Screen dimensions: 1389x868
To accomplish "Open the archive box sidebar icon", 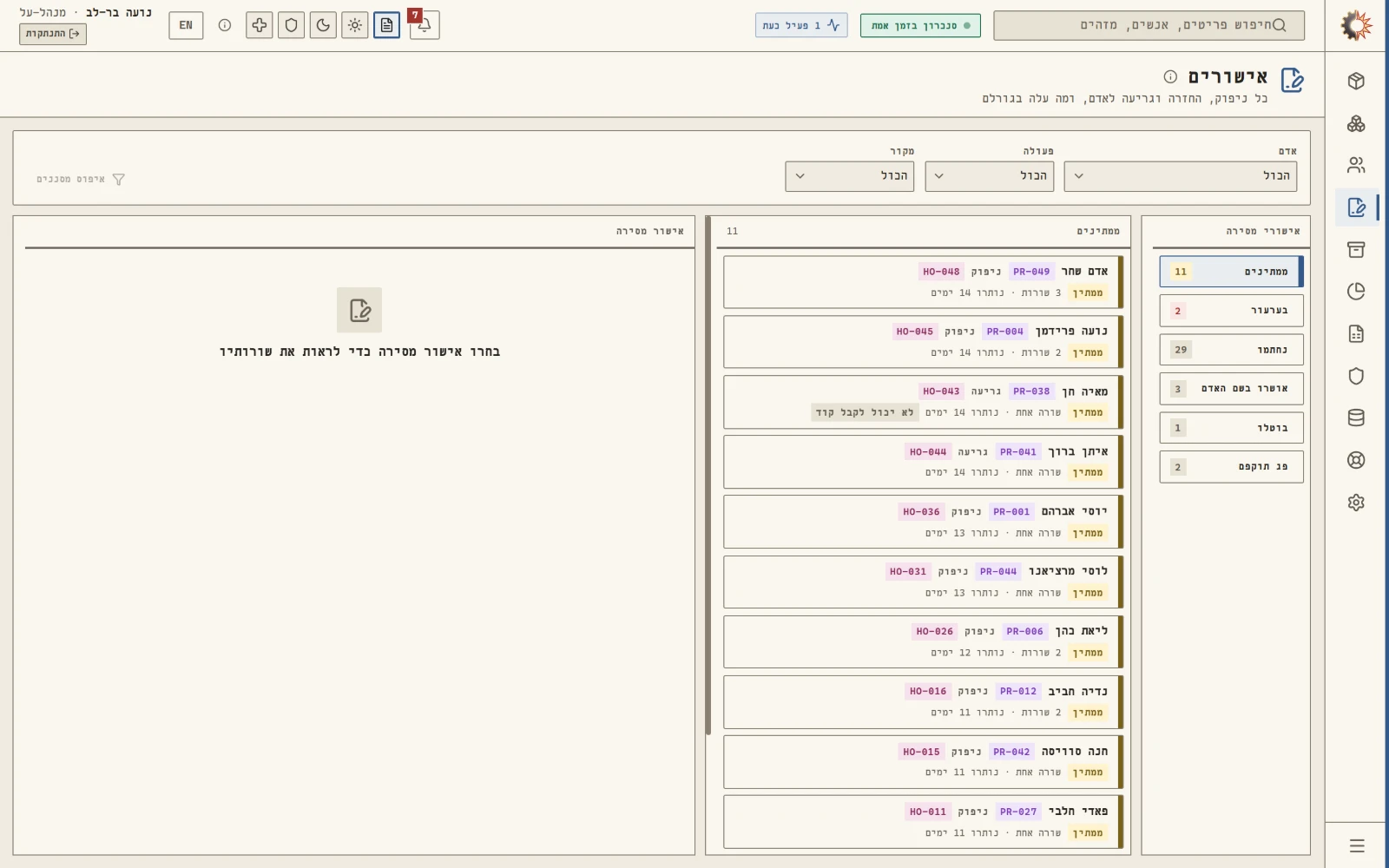I will [1356, 249].
